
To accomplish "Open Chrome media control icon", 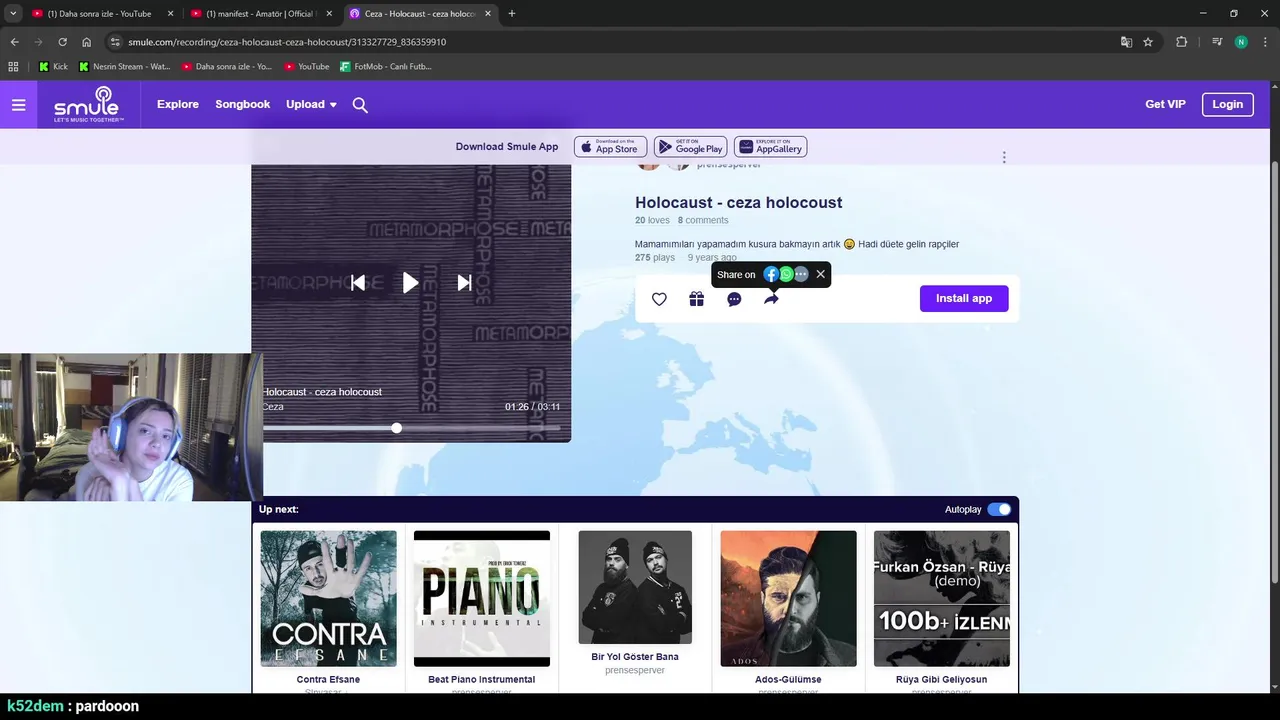I will coord(1217,42).
